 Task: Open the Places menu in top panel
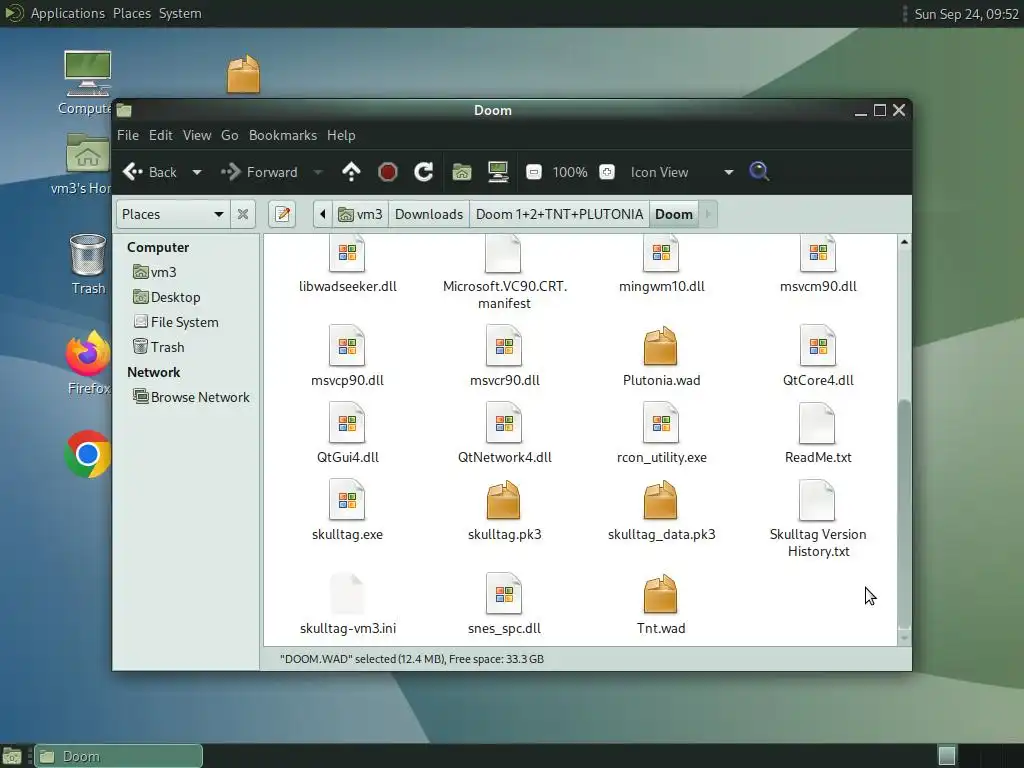[x=132, y=13]
